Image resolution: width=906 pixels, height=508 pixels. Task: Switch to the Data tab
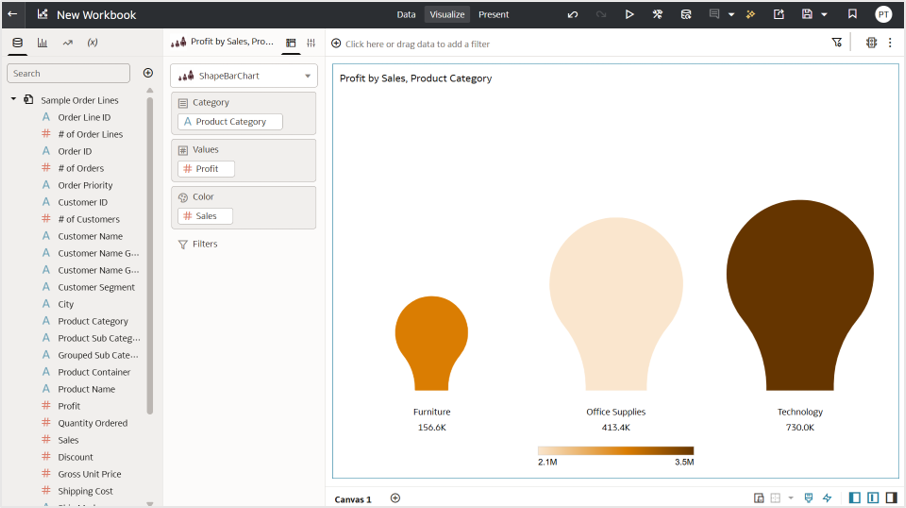(x=406, y=15)
